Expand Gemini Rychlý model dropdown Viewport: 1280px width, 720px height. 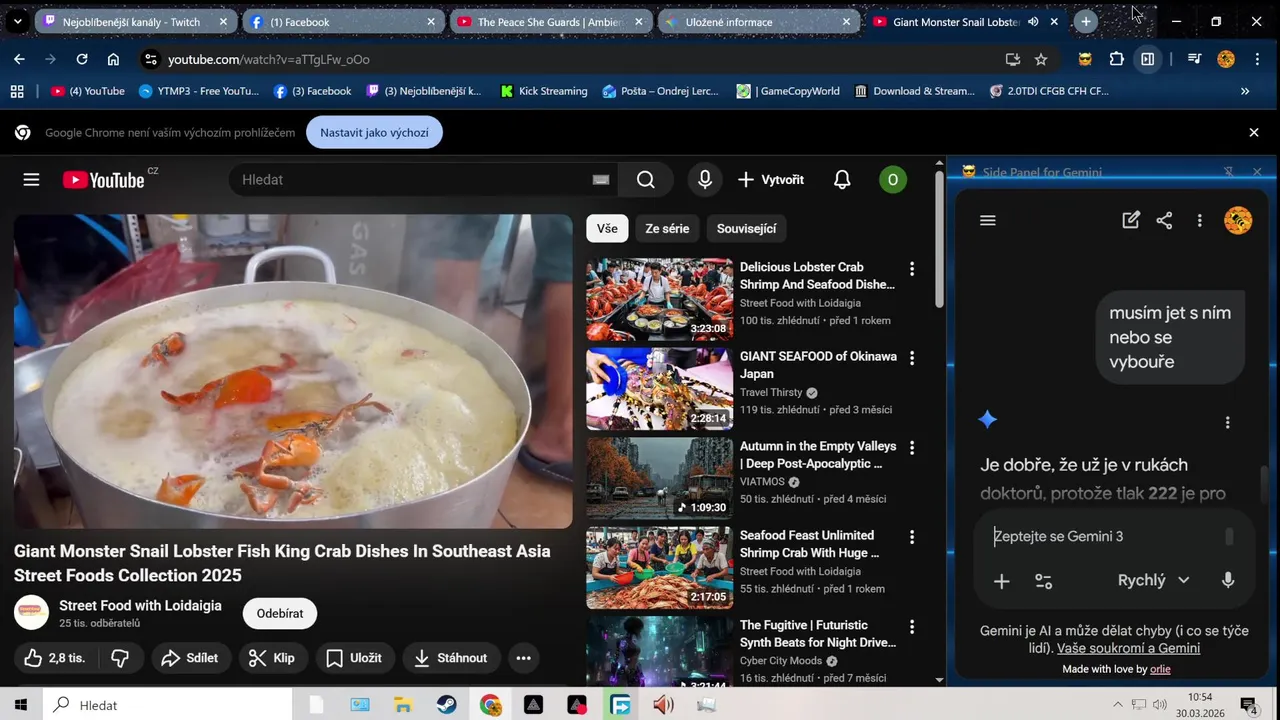click(1153, 581)
